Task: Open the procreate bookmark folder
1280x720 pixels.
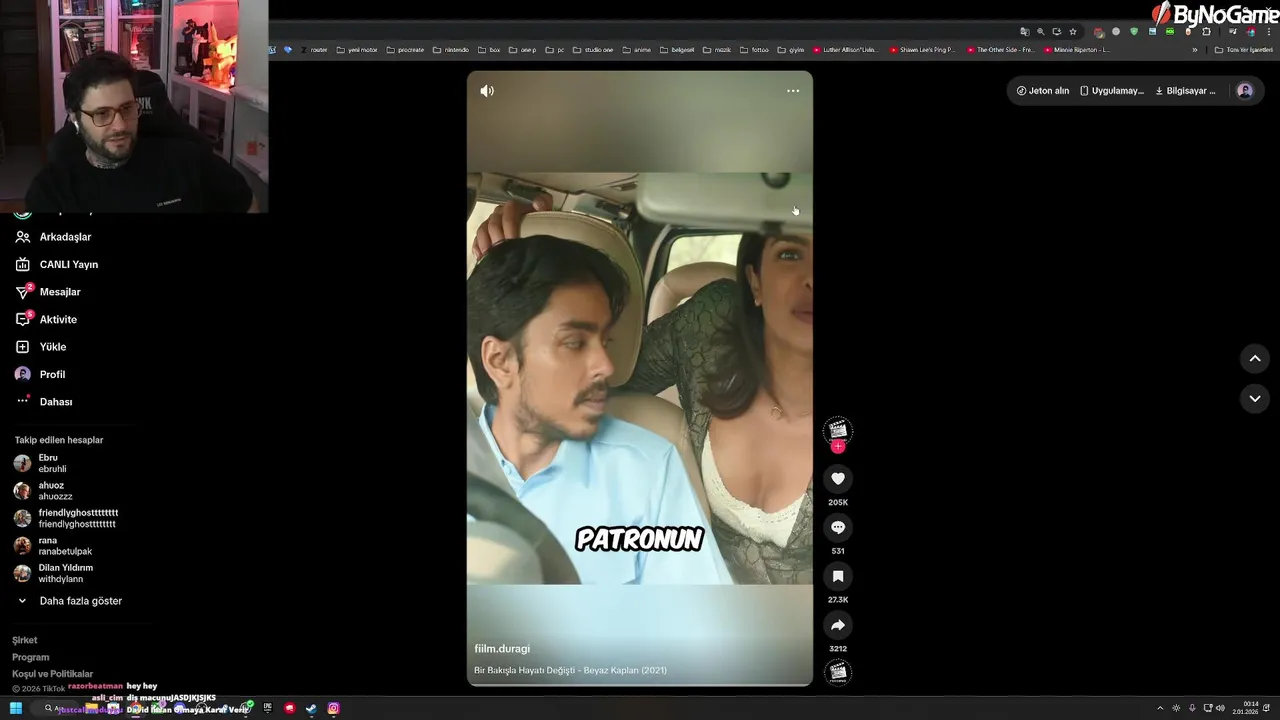Action: pos(405,50)
